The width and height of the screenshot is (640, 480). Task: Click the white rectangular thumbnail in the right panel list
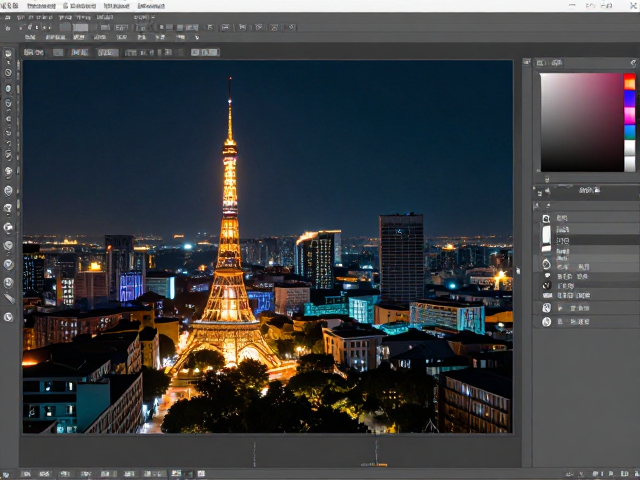point(546,236)
